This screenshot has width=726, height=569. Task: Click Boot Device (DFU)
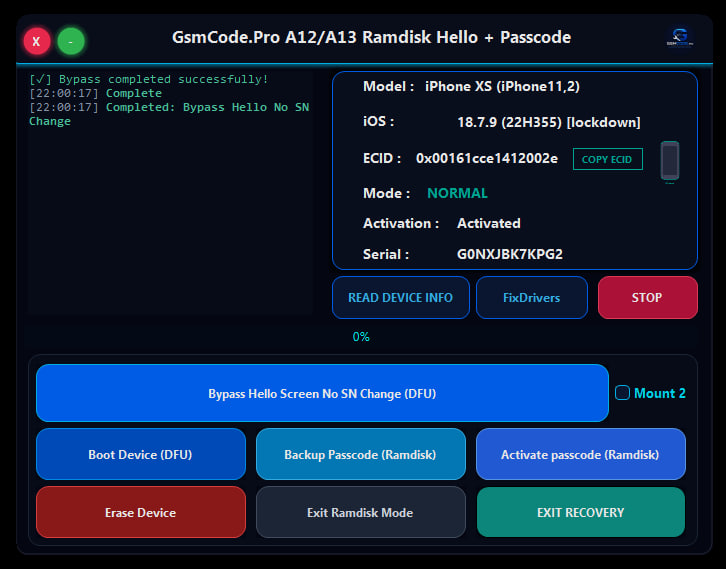[141, 454]
